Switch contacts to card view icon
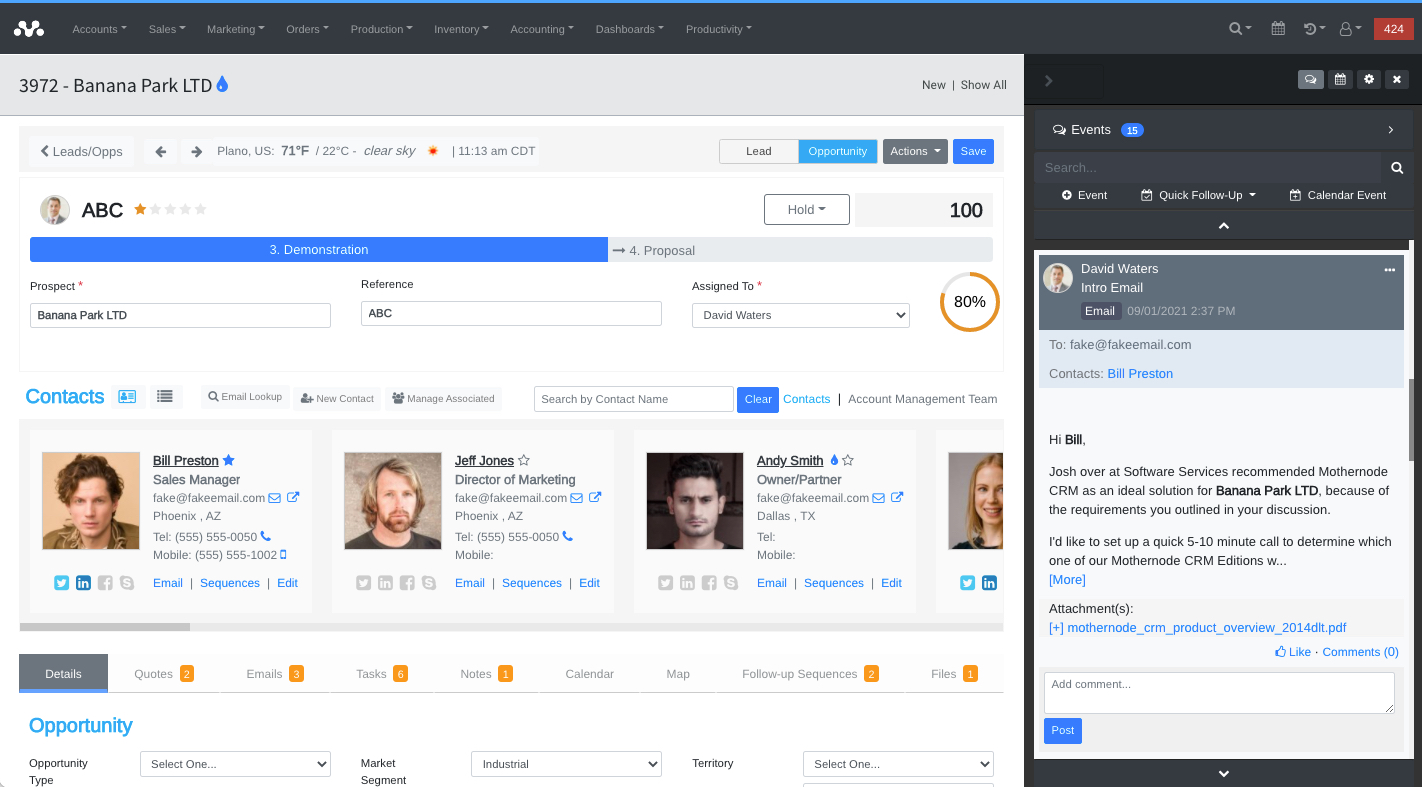The width and height of the screenshot is (1422, 787). coord(127,397)
